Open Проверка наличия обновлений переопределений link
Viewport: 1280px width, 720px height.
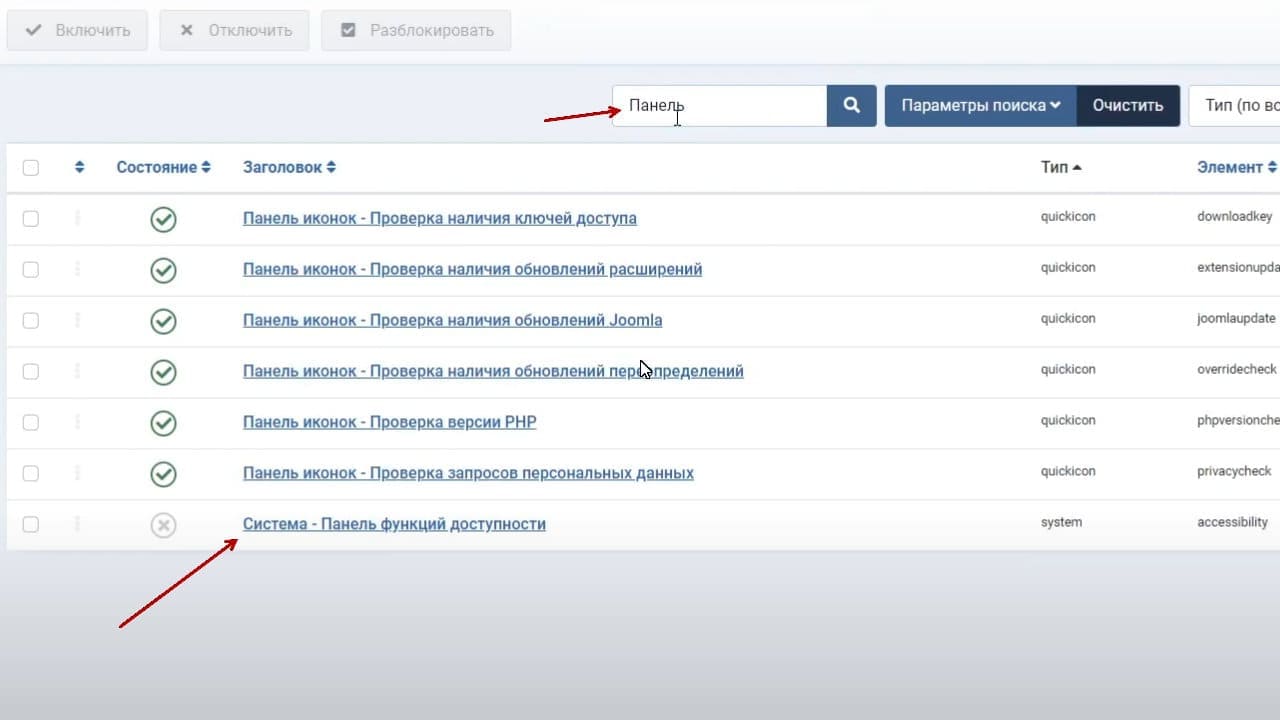pyautogui.click(x=493, y=371)
